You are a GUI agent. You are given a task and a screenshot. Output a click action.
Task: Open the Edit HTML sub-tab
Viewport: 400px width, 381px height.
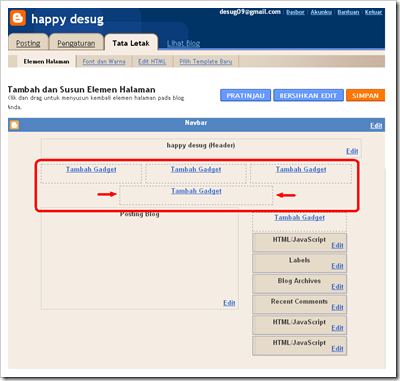click(152, 61)
